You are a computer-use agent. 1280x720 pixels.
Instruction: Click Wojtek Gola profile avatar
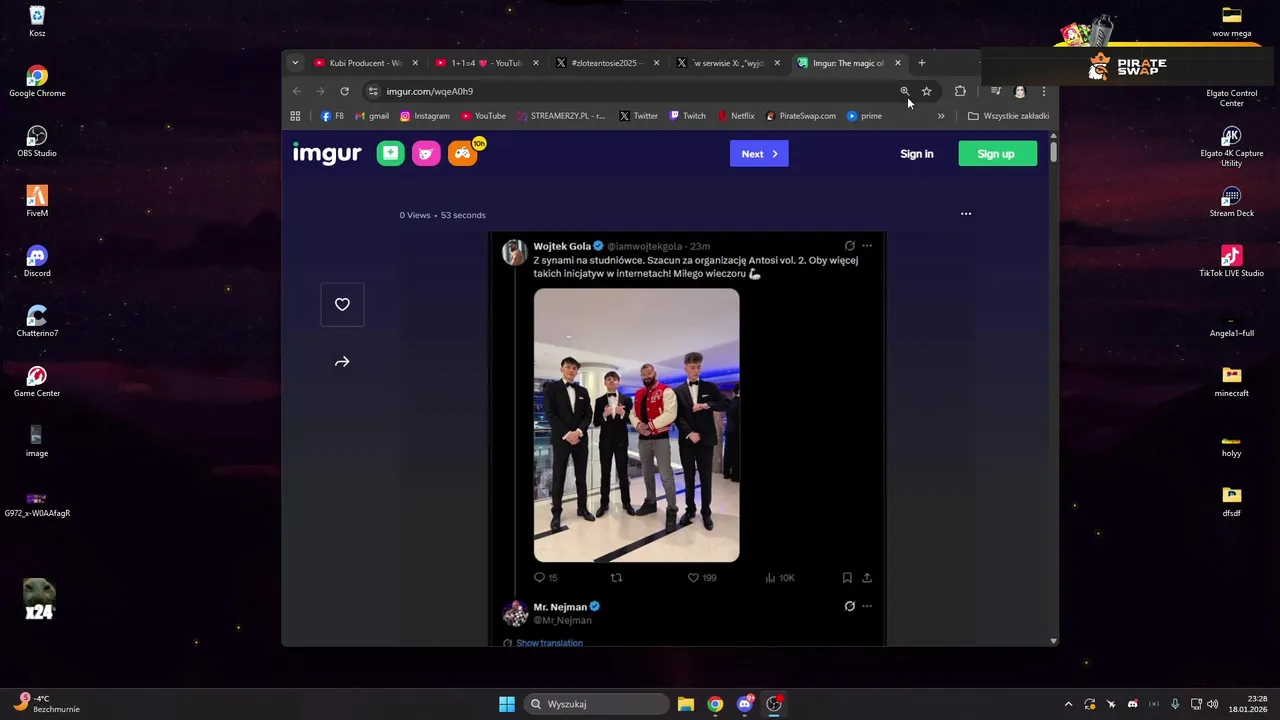[x=515, y=252]
